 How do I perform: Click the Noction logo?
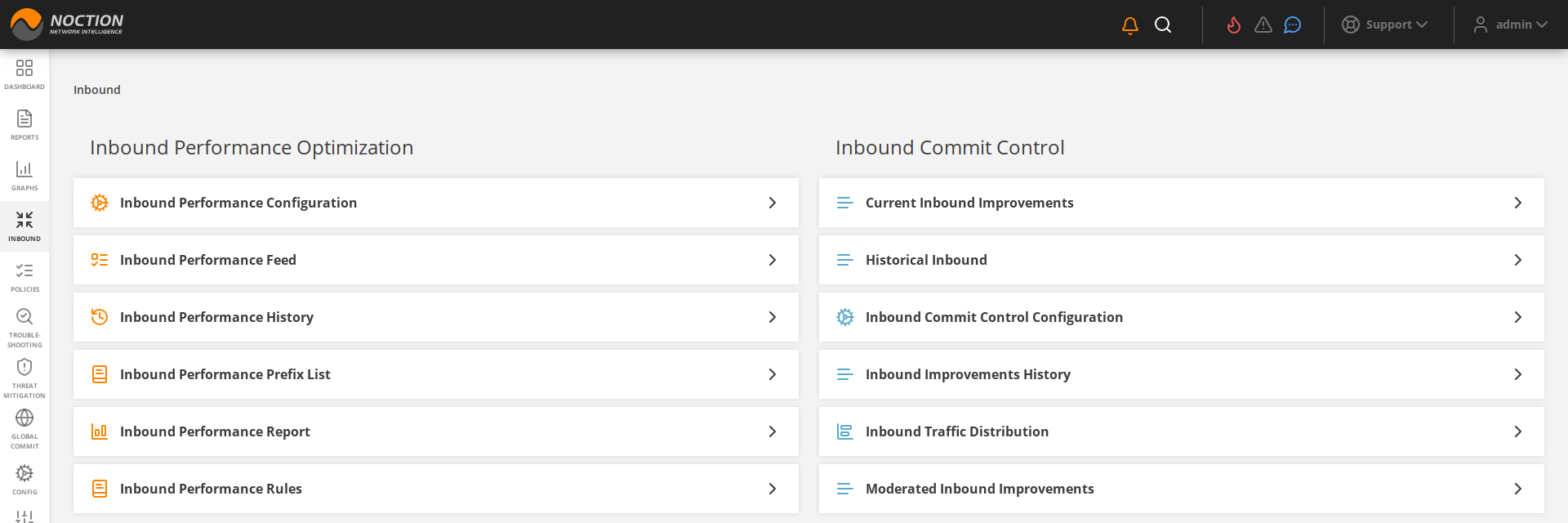[x=67, y=25]
